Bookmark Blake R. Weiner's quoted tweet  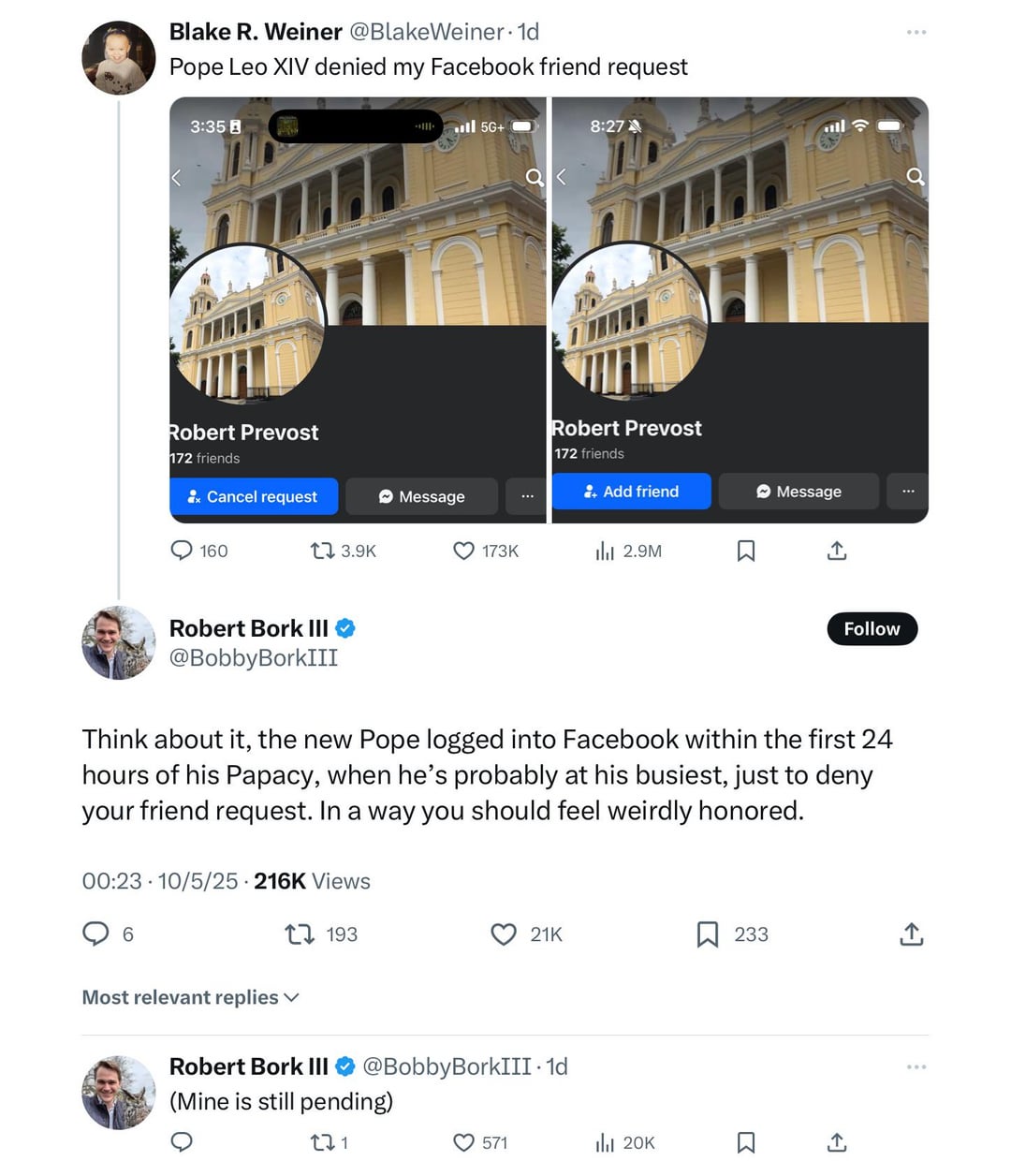pos(746,551)
